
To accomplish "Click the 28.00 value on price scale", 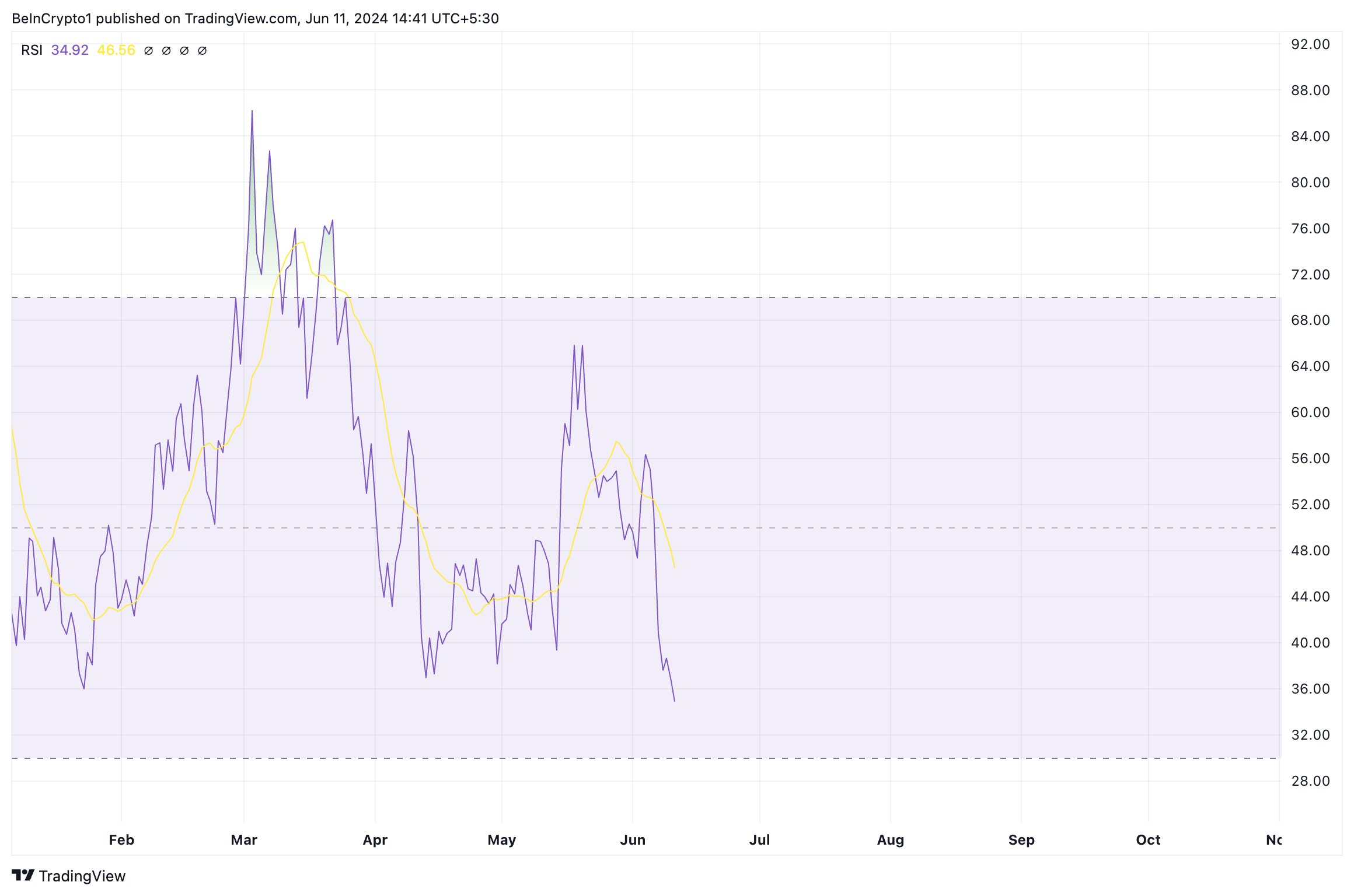I will [x=1310, y=781].
